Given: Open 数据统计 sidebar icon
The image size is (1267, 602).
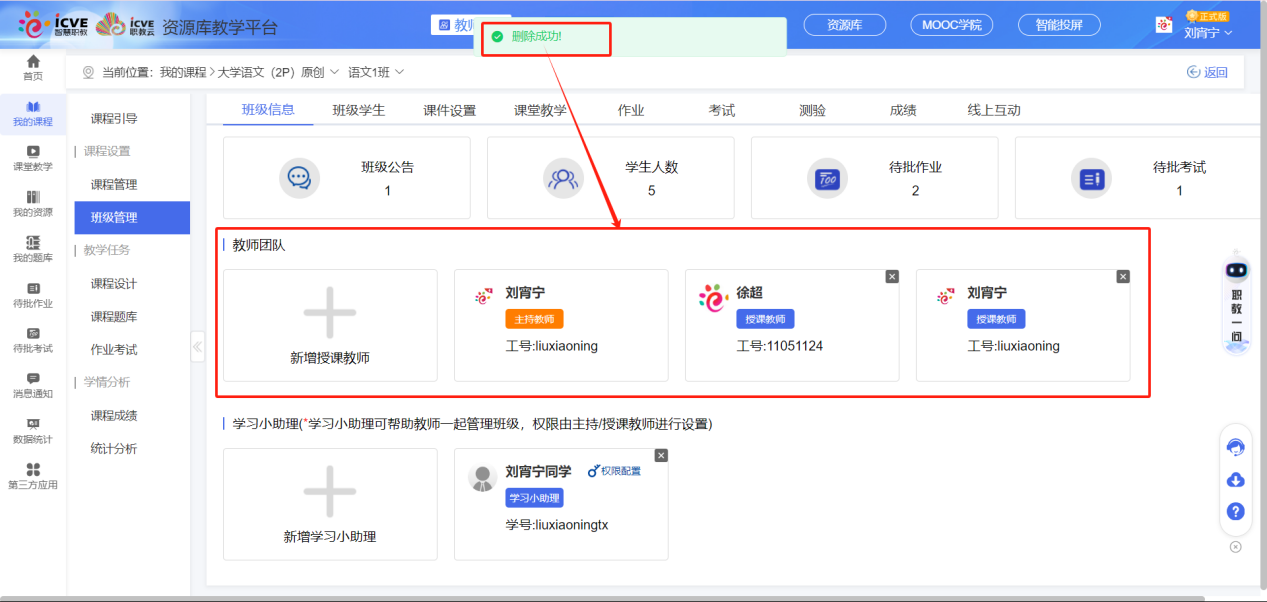Looking at the screenshot, I should pos(33,431).
